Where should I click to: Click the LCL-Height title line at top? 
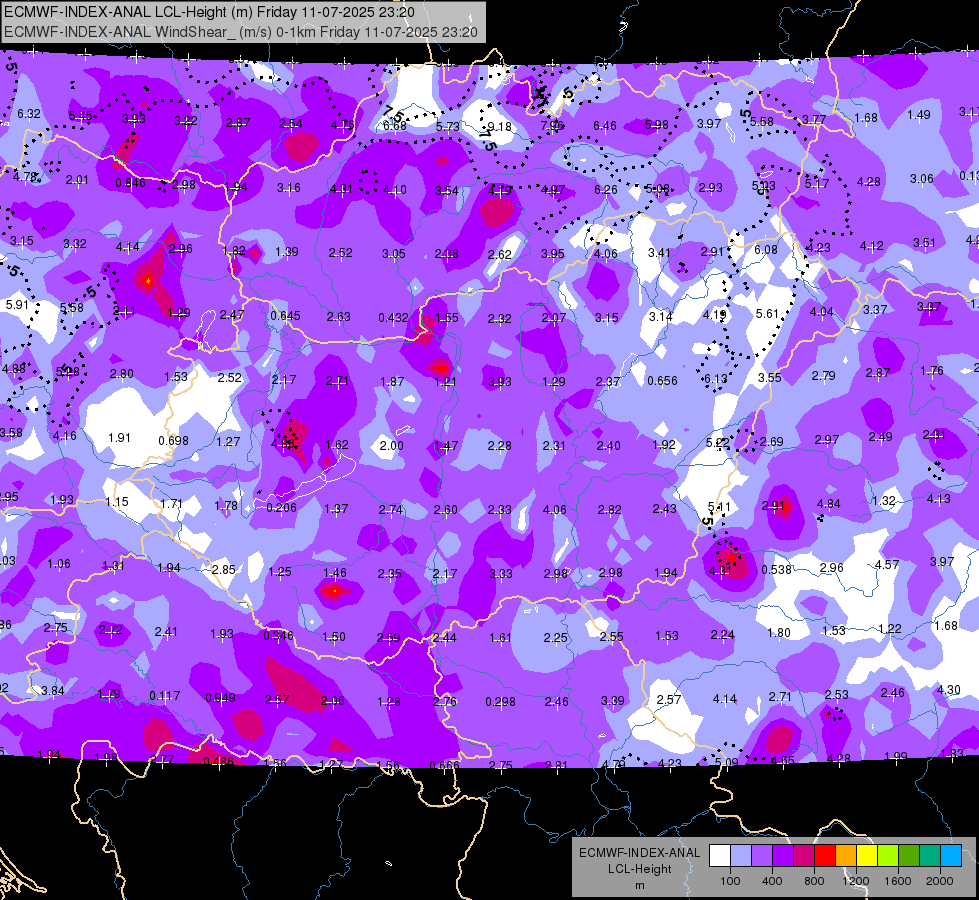209,12
